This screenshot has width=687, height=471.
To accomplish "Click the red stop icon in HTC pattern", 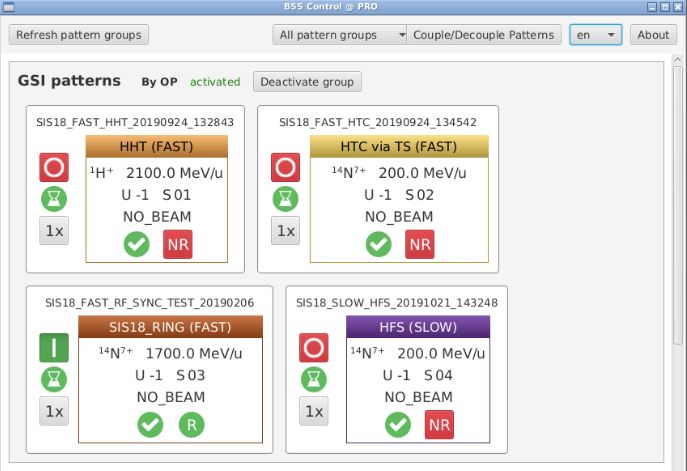I will [286, 167].
